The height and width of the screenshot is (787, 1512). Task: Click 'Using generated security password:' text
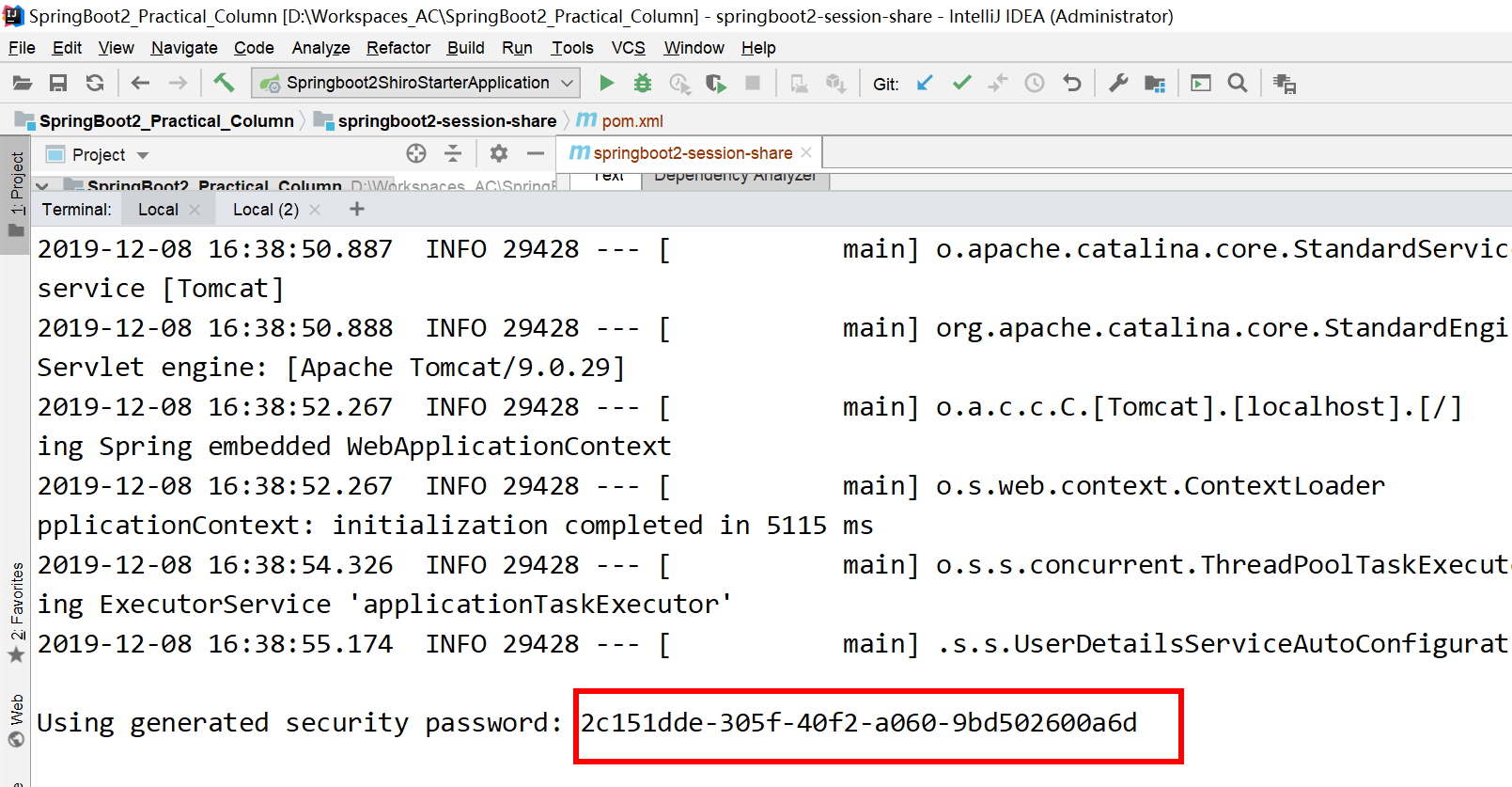pyautogui.click(x=299, y=723)
